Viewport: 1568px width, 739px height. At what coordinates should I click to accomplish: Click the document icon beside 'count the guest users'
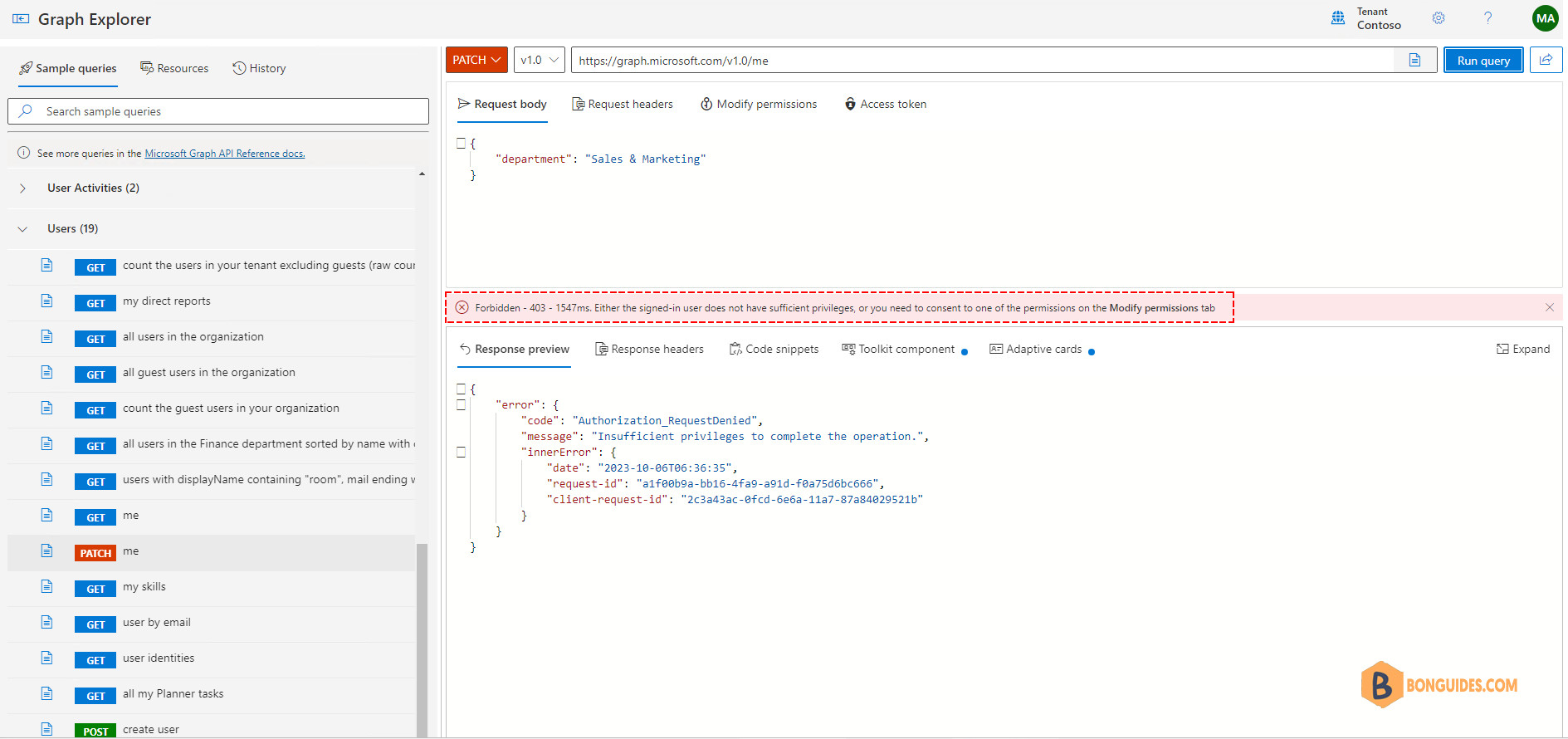click(46, 408)
